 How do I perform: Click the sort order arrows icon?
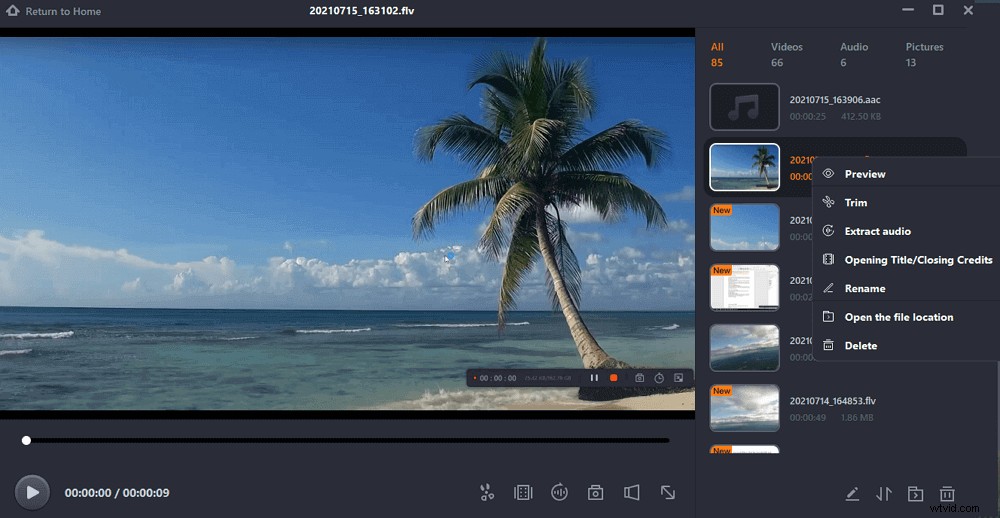(883, 493)
